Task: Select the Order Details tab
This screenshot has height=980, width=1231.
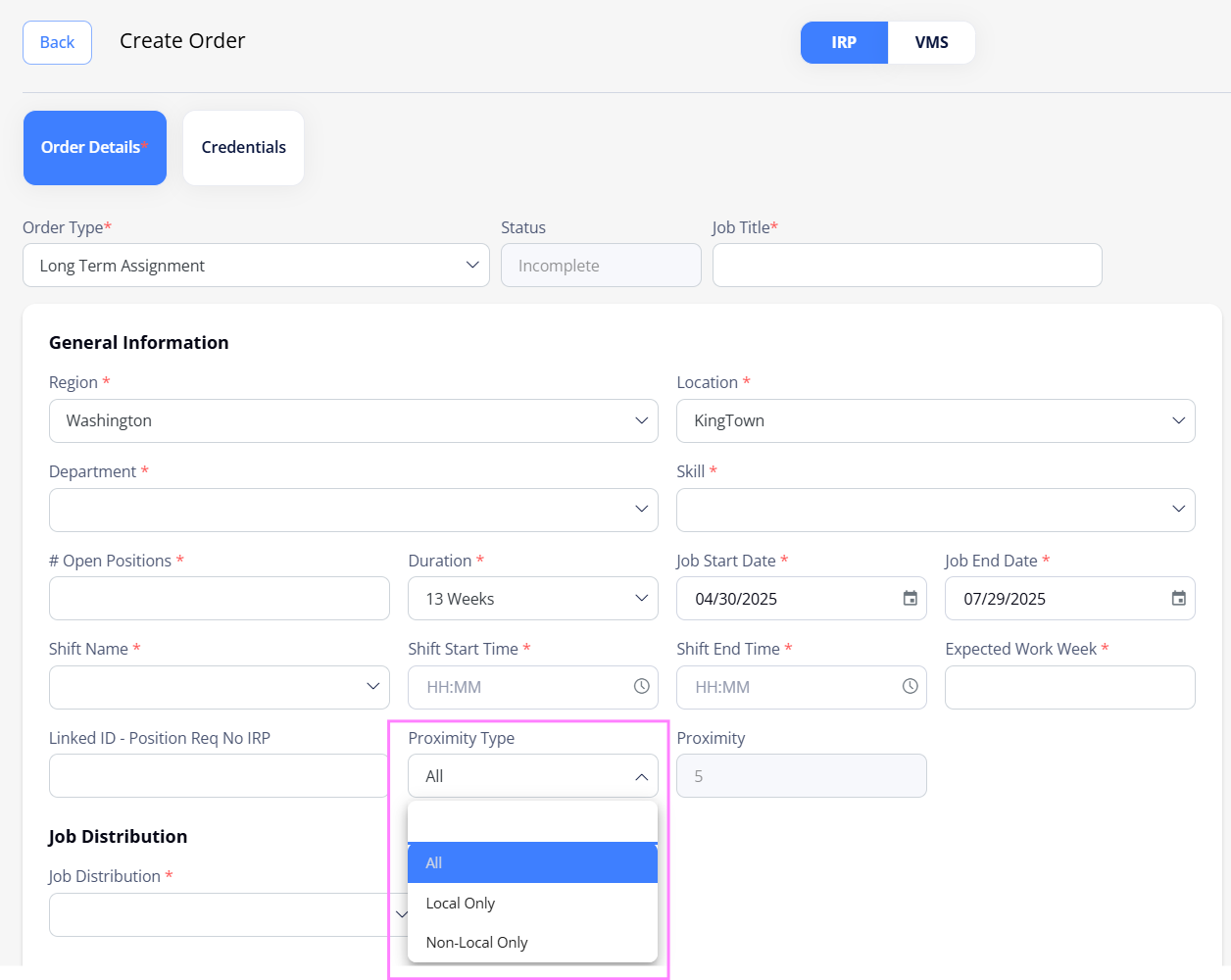Action: 94,148
